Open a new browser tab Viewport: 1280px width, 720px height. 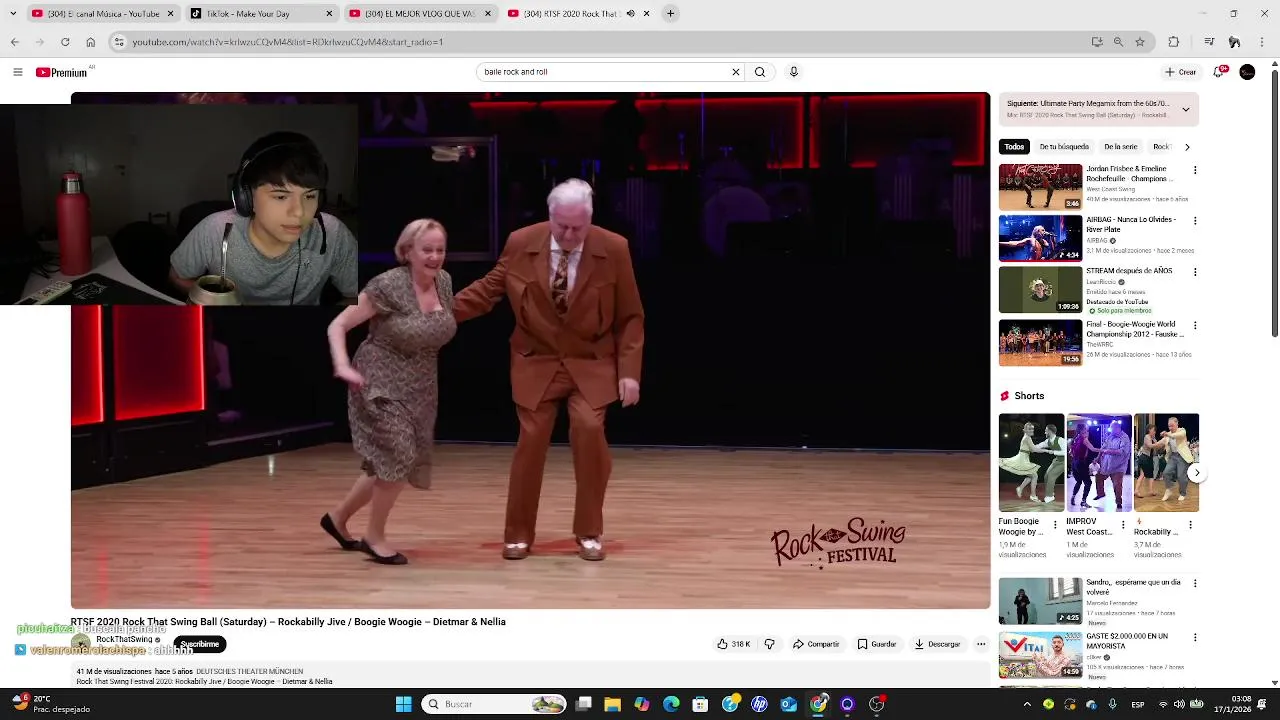(x=671, y=14)
